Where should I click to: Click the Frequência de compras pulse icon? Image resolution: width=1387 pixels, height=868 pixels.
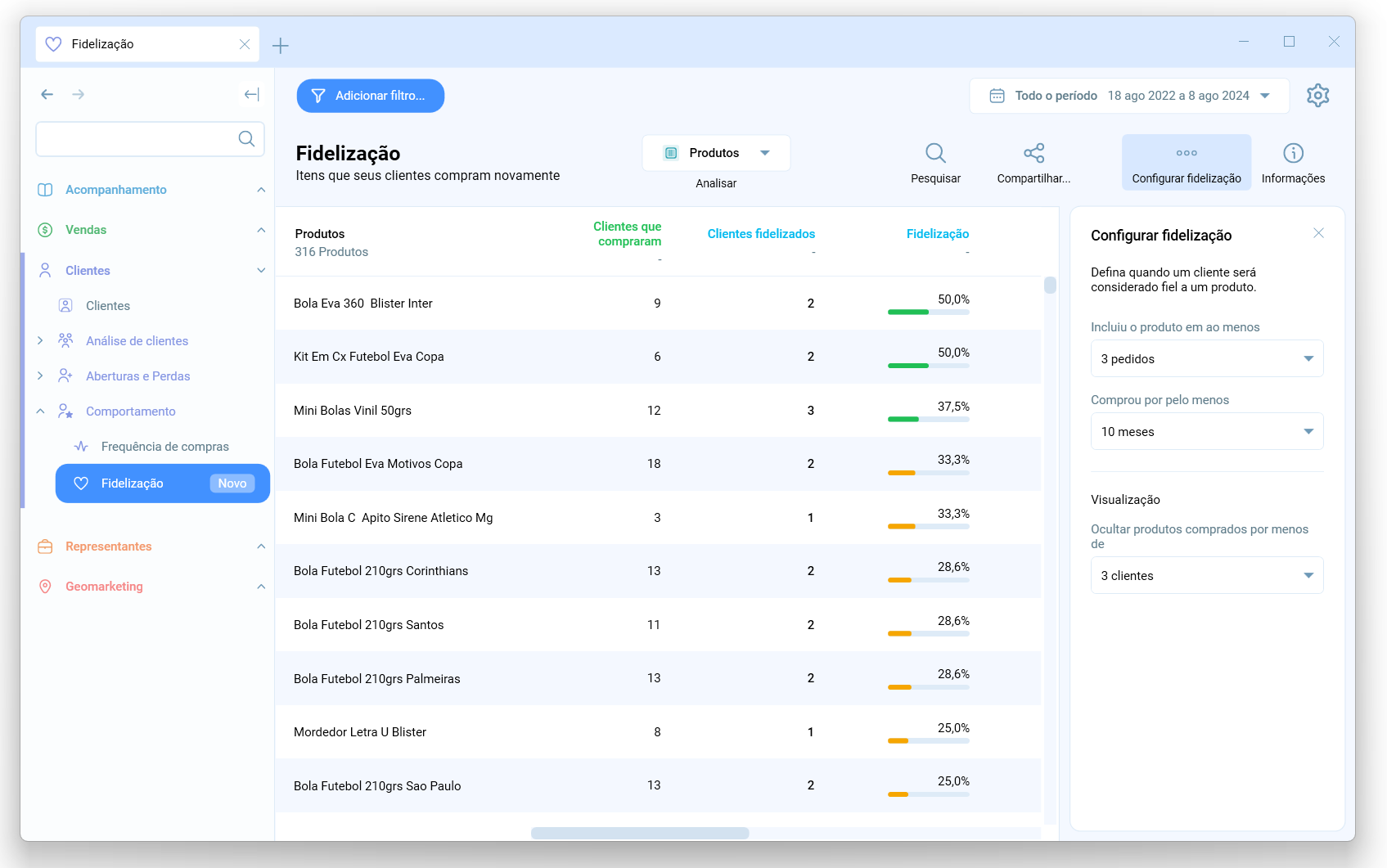tap(81, 447)
